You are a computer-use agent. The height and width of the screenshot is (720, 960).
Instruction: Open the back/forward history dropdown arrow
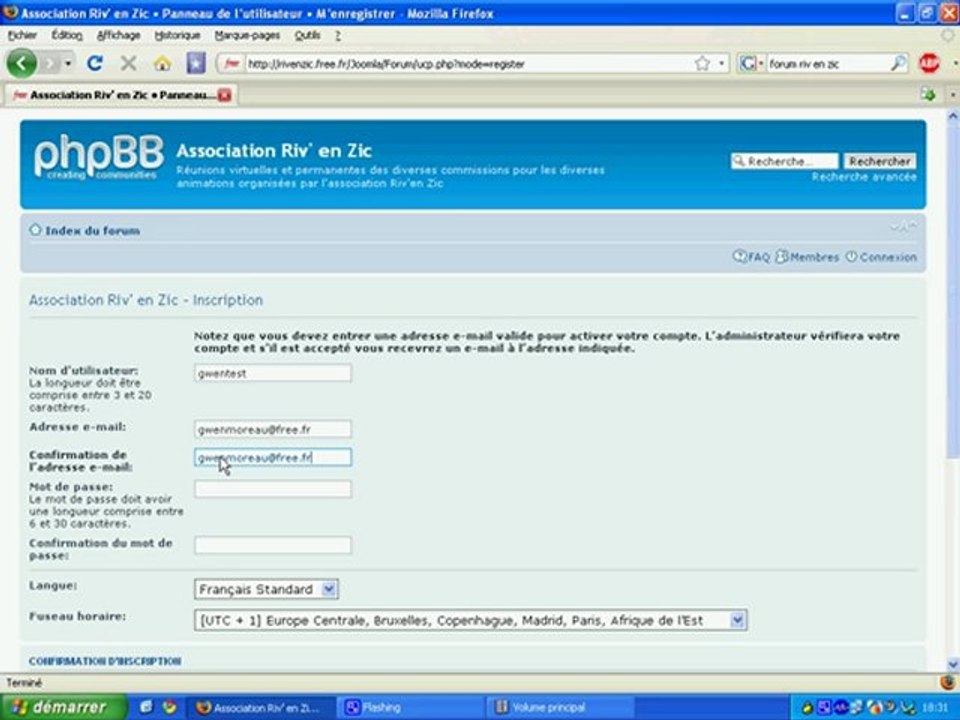click(x=68, y=63)
